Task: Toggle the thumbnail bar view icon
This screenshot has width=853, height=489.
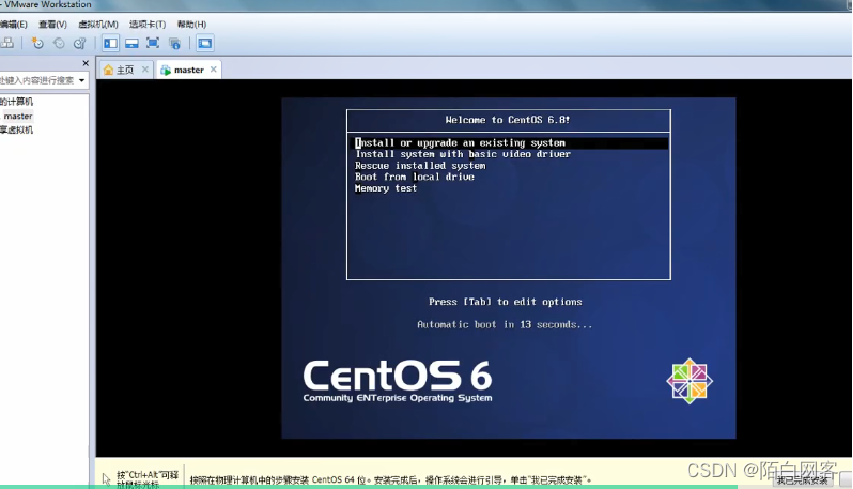Action: (x=132, y=43)
